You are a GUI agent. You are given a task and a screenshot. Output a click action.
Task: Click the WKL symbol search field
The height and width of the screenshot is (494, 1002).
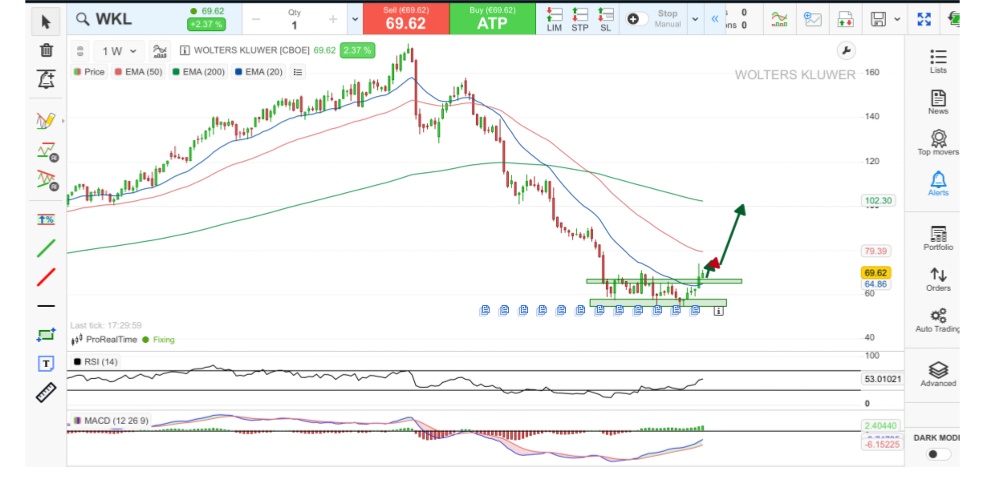pyautogui.click(x=126, y=19)
